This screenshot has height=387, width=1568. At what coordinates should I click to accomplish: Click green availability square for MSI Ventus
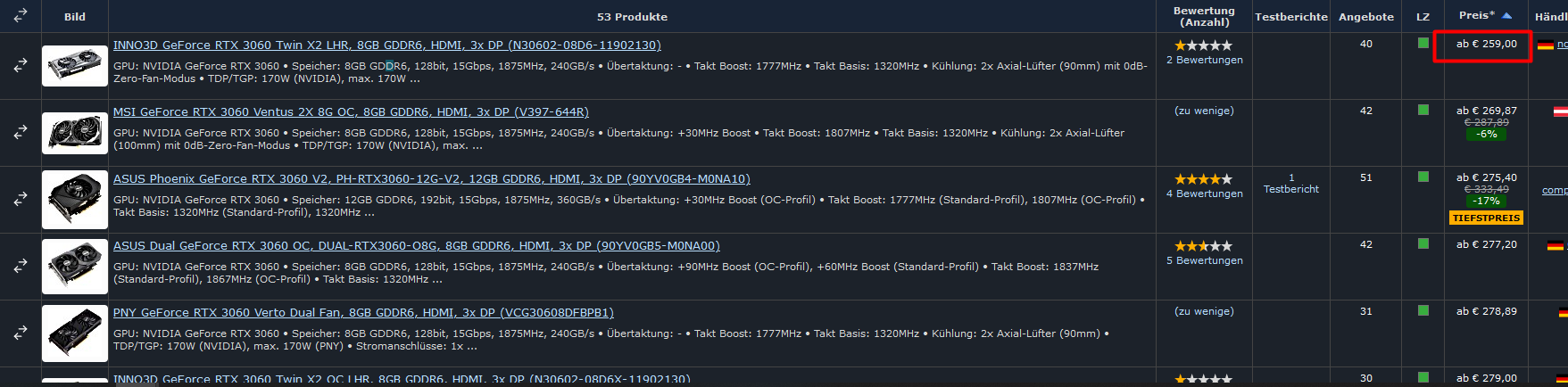(1423, 110)
